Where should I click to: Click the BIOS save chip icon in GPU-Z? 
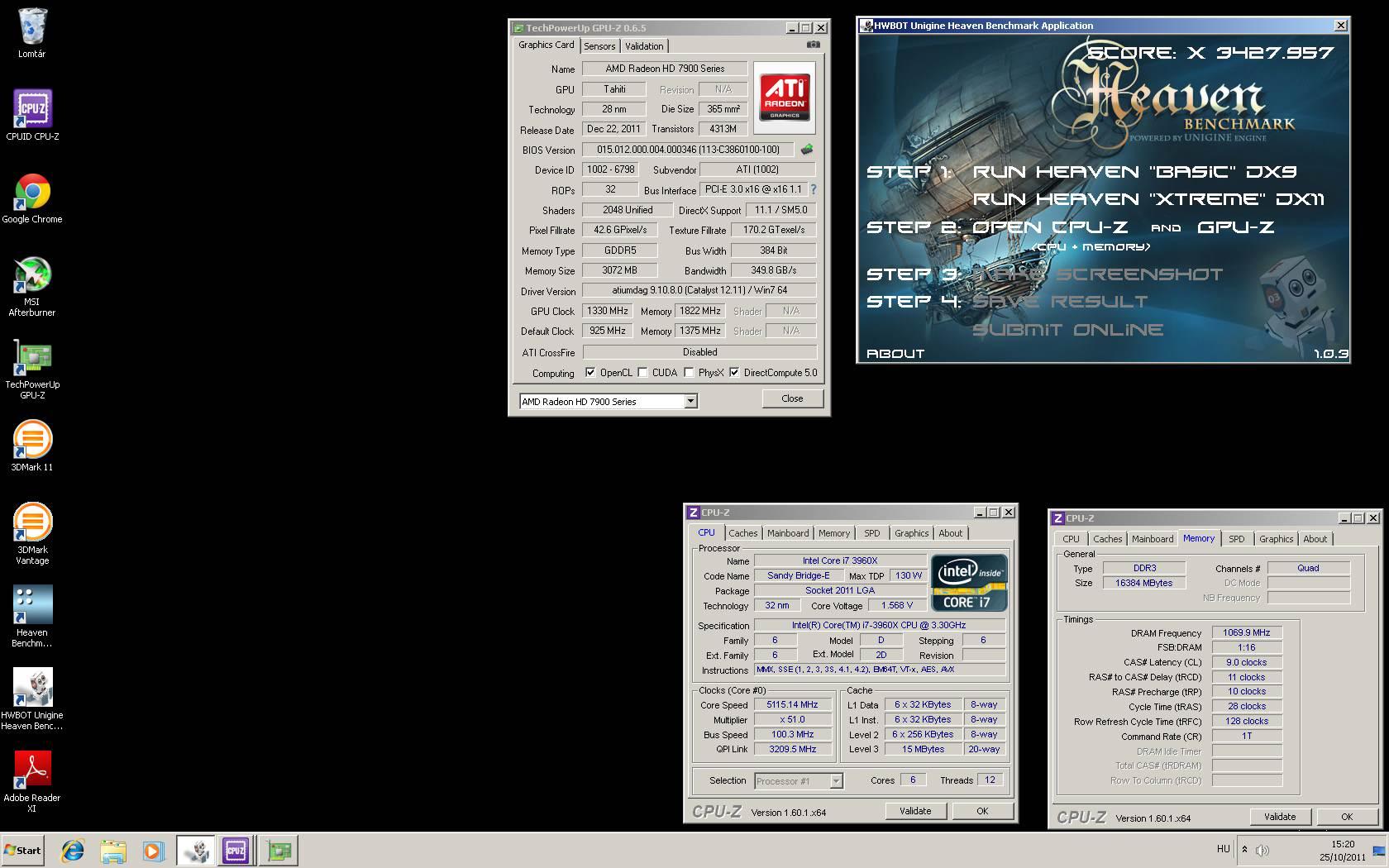[x=807, y=150]
